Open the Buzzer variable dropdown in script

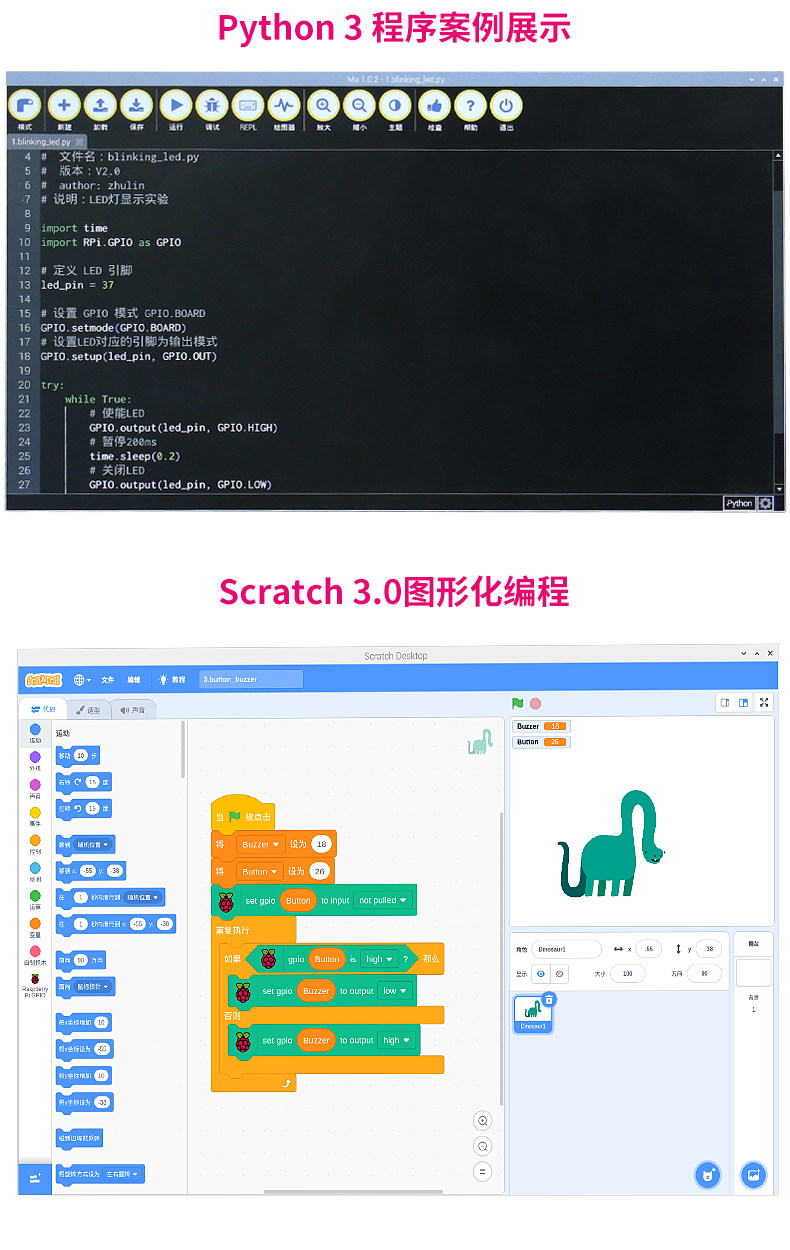[x=260, y=844]
